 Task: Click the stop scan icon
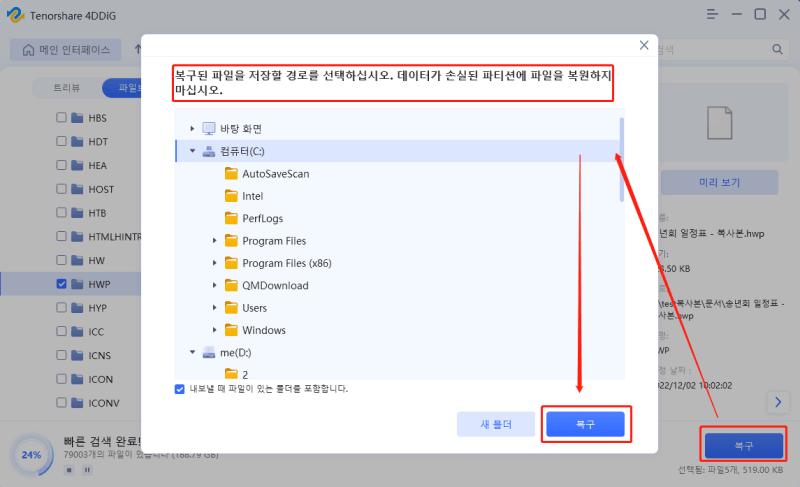pos(69,470)
